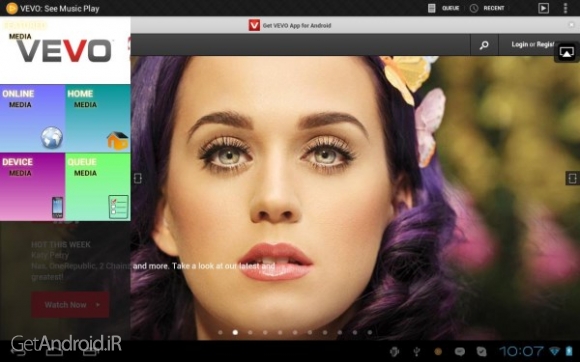
Task: Tap the right edge panel handle icon
Action: pos(572,178)
